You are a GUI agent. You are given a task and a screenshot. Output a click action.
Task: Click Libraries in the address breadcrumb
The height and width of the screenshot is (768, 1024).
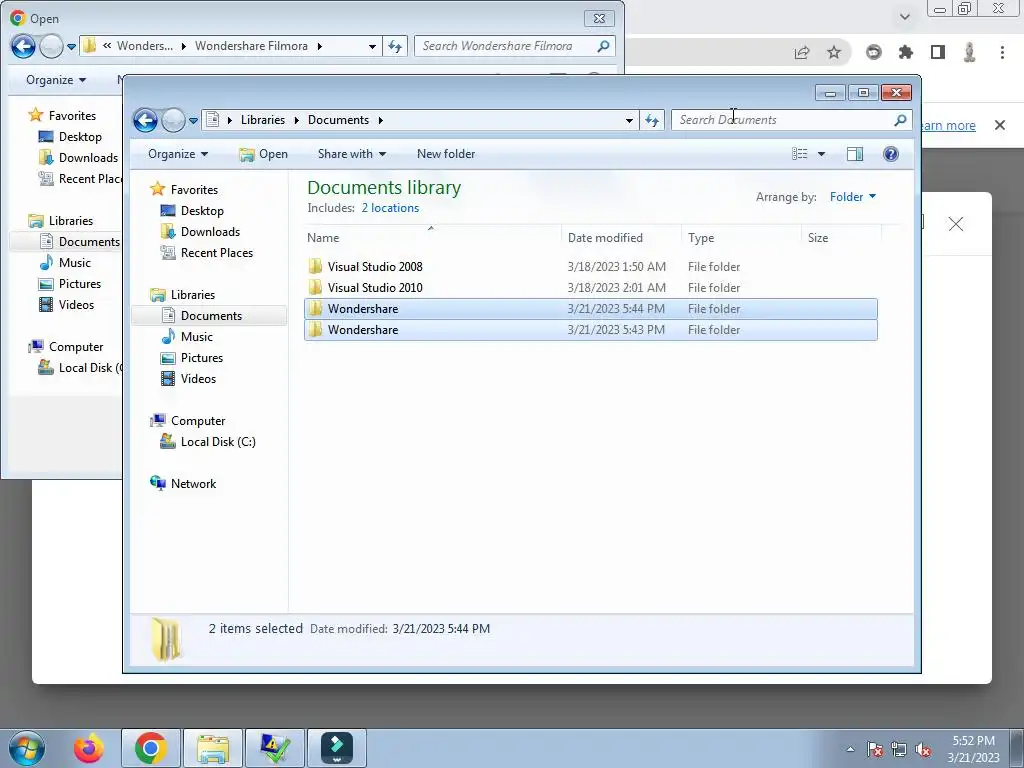(x=263, y=120)
